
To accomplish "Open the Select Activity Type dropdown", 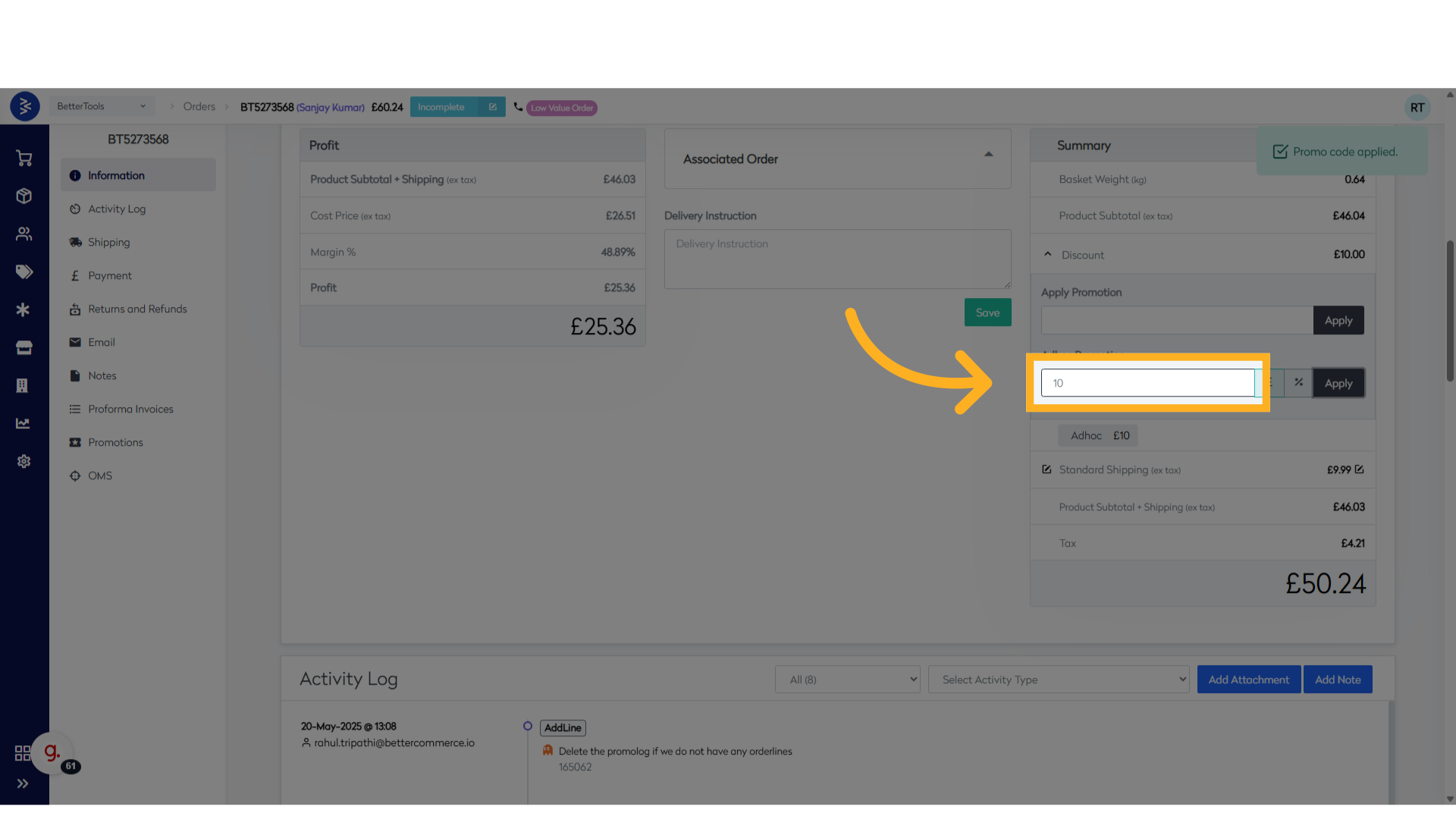I will 1059,679.
